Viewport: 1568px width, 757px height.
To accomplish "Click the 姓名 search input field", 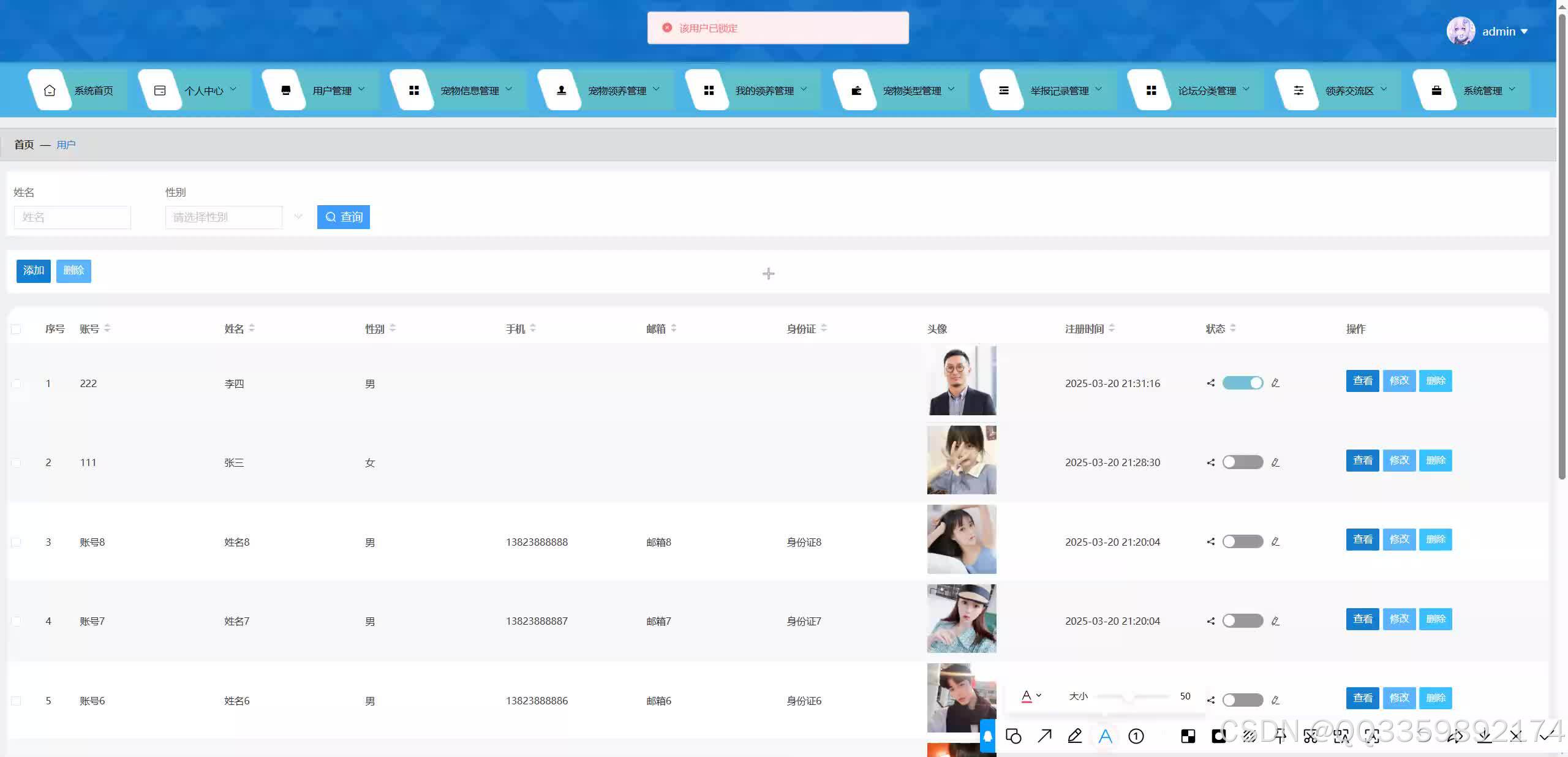I will pos(72,217).
